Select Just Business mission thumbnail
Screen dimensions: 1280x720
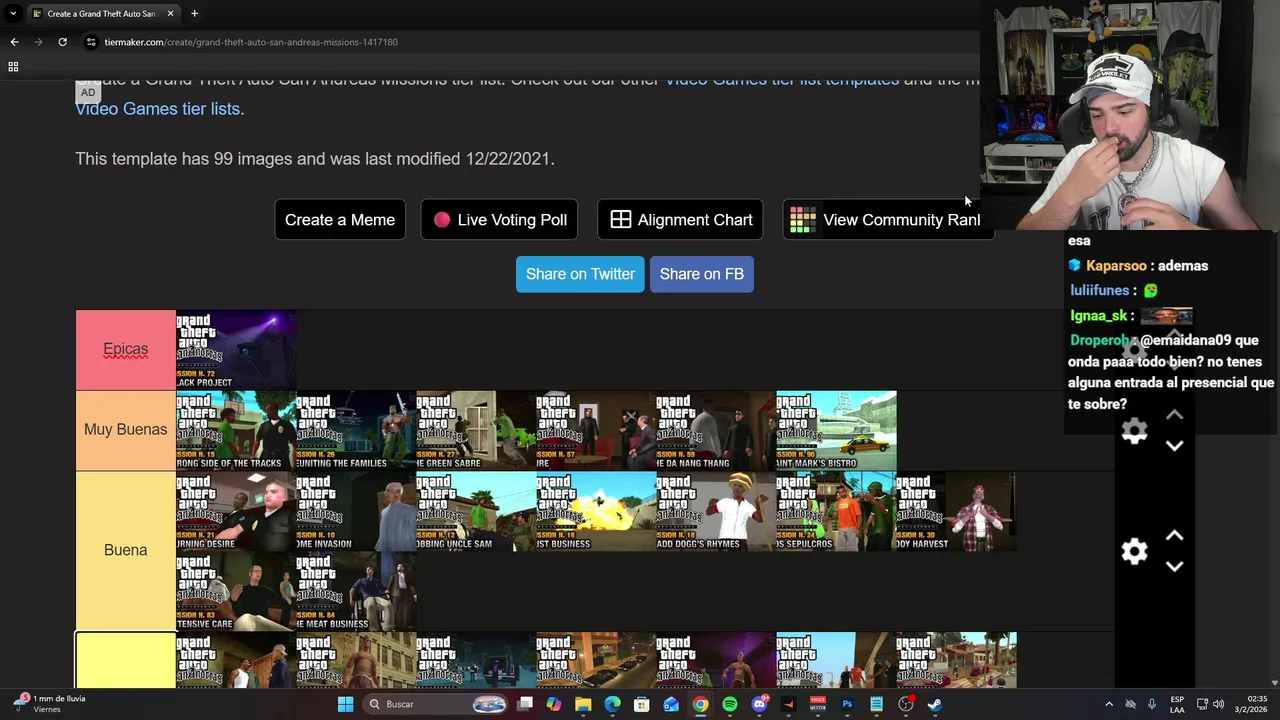(x=596, y=511)
